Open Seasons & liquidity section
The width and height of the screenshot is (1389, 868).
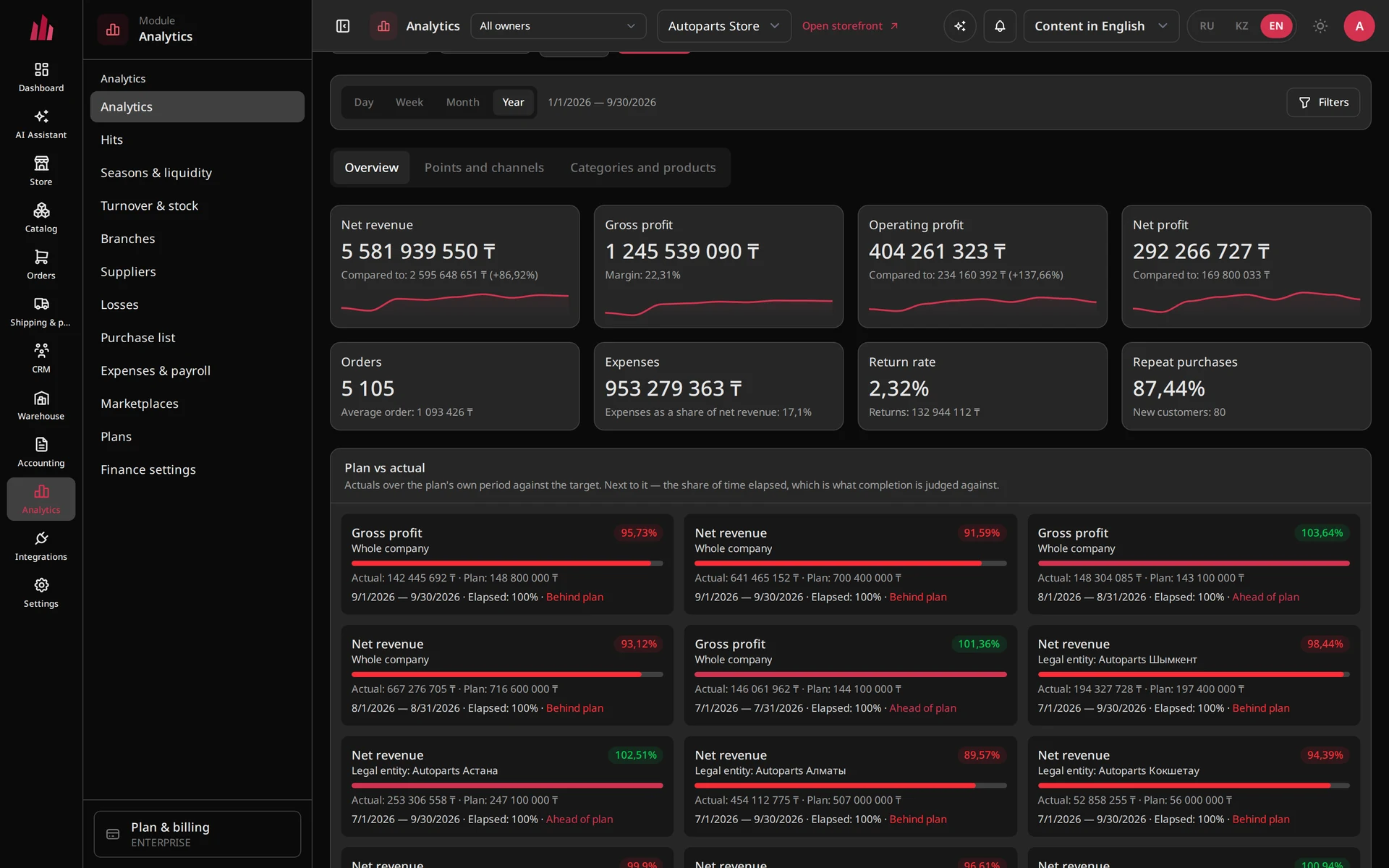(197, 173)
